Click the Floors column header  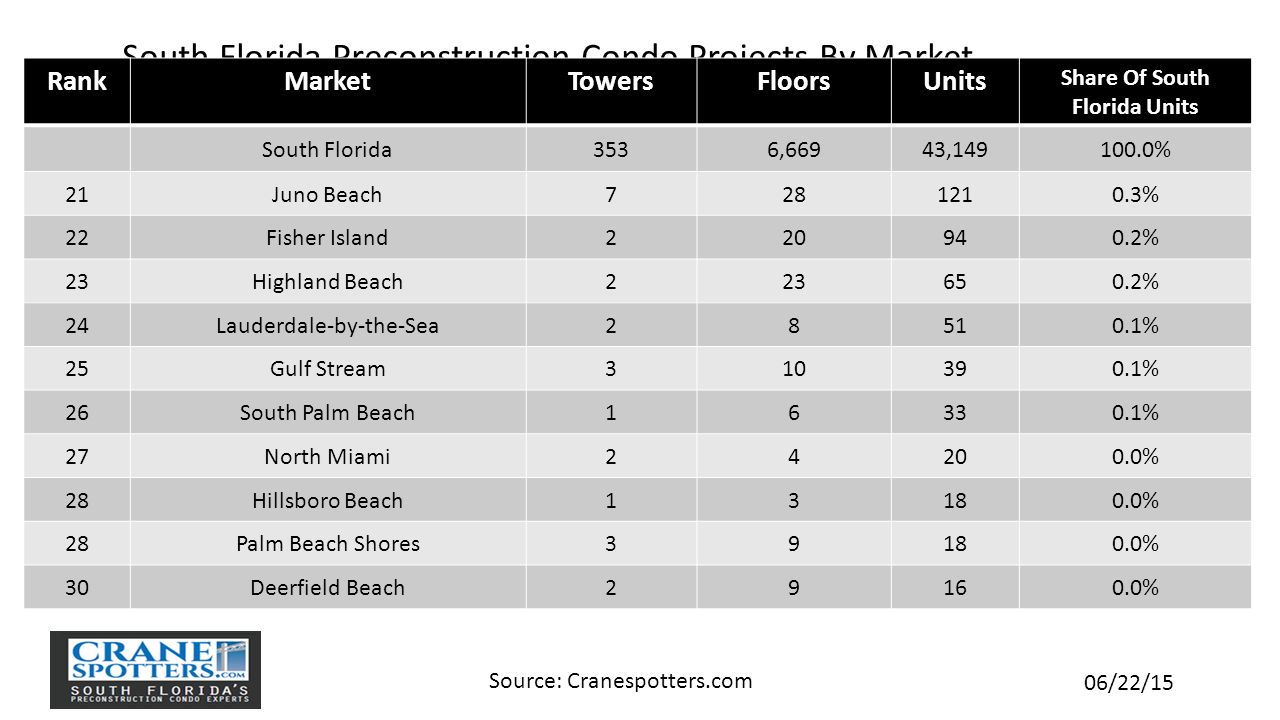pyautogui.click(x=793, y=81)
